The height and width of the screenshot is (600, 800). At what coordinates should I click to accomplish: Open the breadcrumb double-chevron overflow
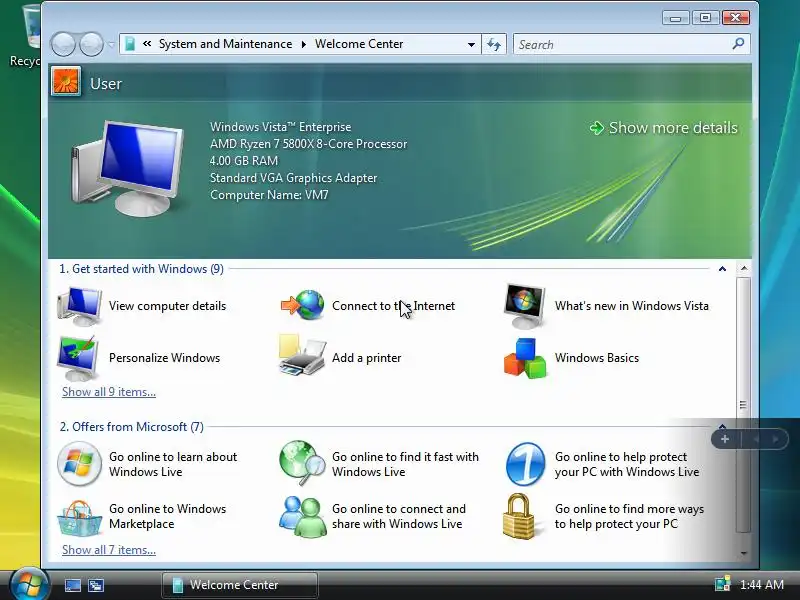click(147, 44)
